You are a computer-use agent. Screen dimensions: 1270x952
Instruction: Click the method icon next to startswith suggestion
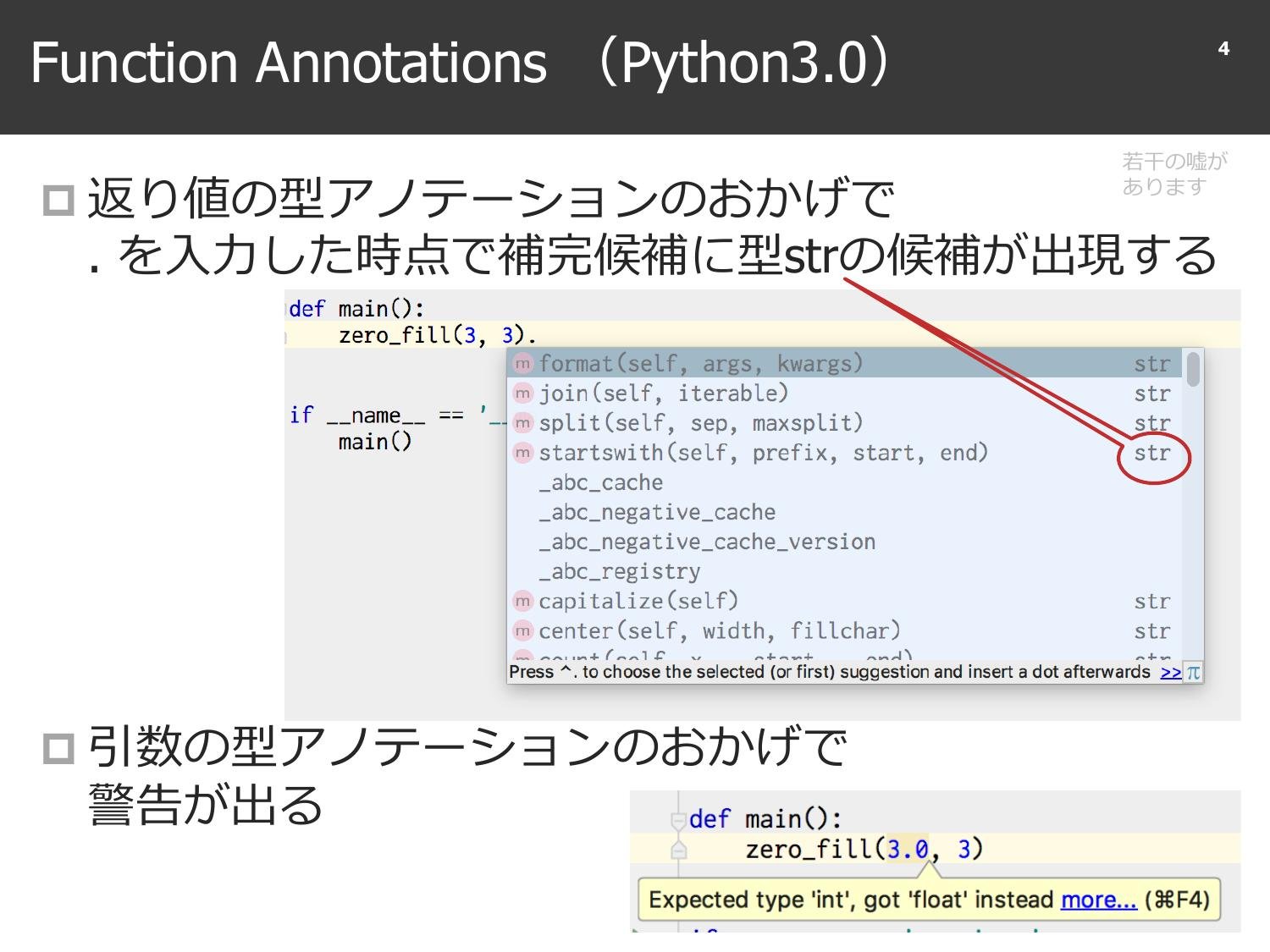(522, 453)
